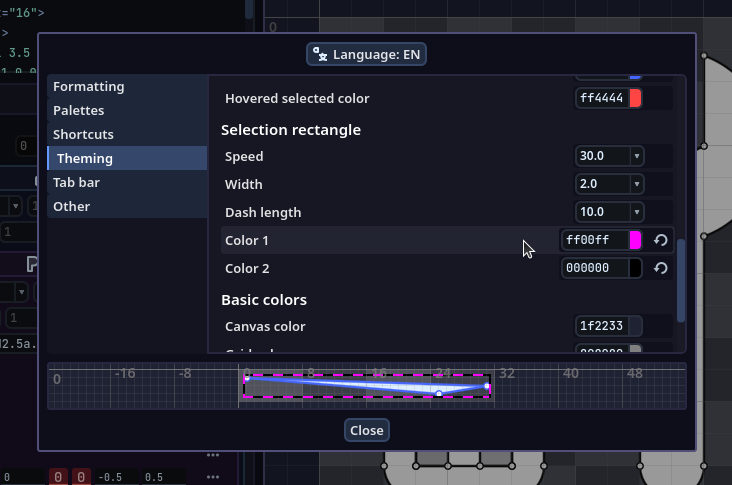Reset Color 2 to its default
The height and width of the screenshot is (485, 732).
pos(660,268)
